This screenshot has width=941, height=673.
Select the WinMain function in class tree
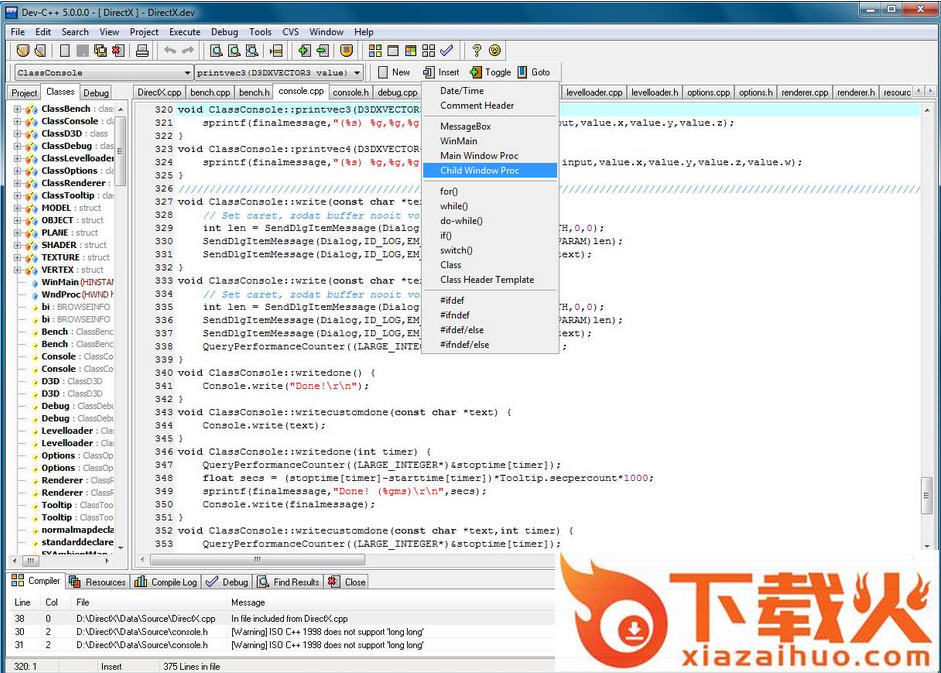pyautogui.click(x=77, y=282)
